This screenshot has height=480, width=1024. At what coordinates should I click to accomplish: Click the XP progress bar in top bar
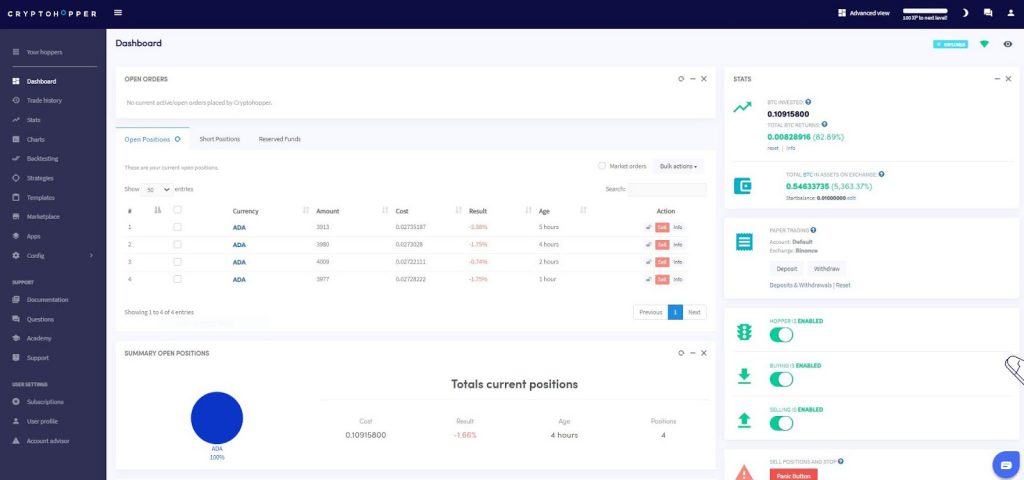[x=925, y=10]
